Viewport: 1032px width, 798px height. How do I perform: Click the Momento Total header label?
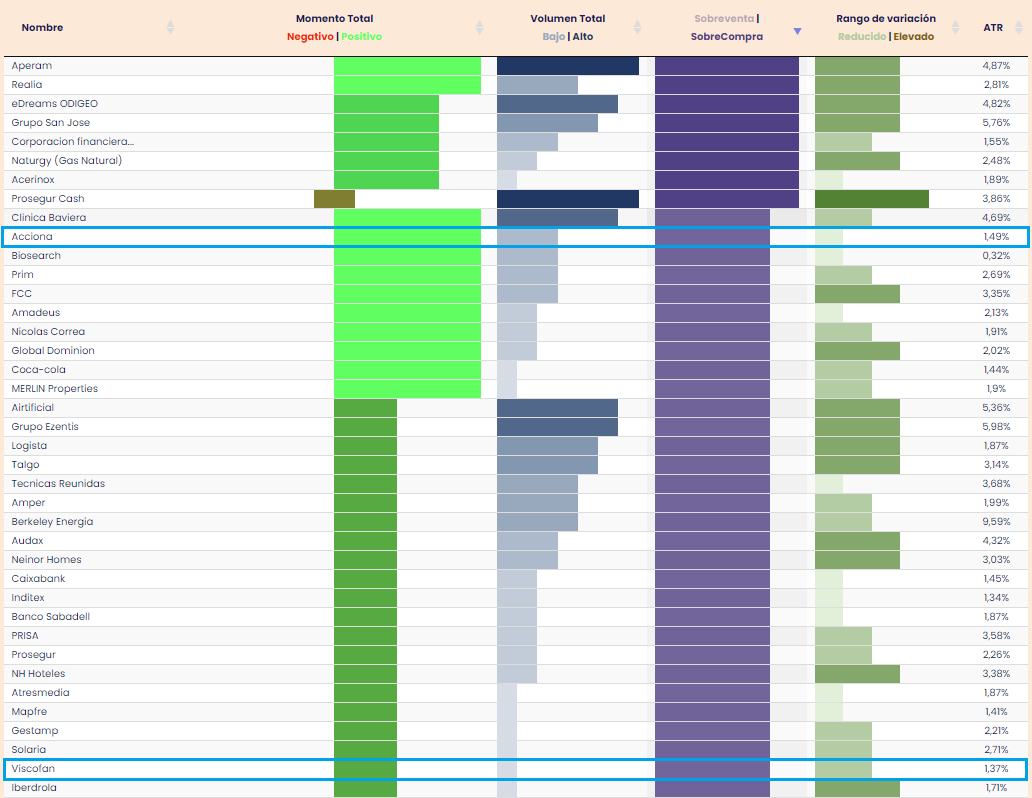pyautogui.click(x=334, y=18)
